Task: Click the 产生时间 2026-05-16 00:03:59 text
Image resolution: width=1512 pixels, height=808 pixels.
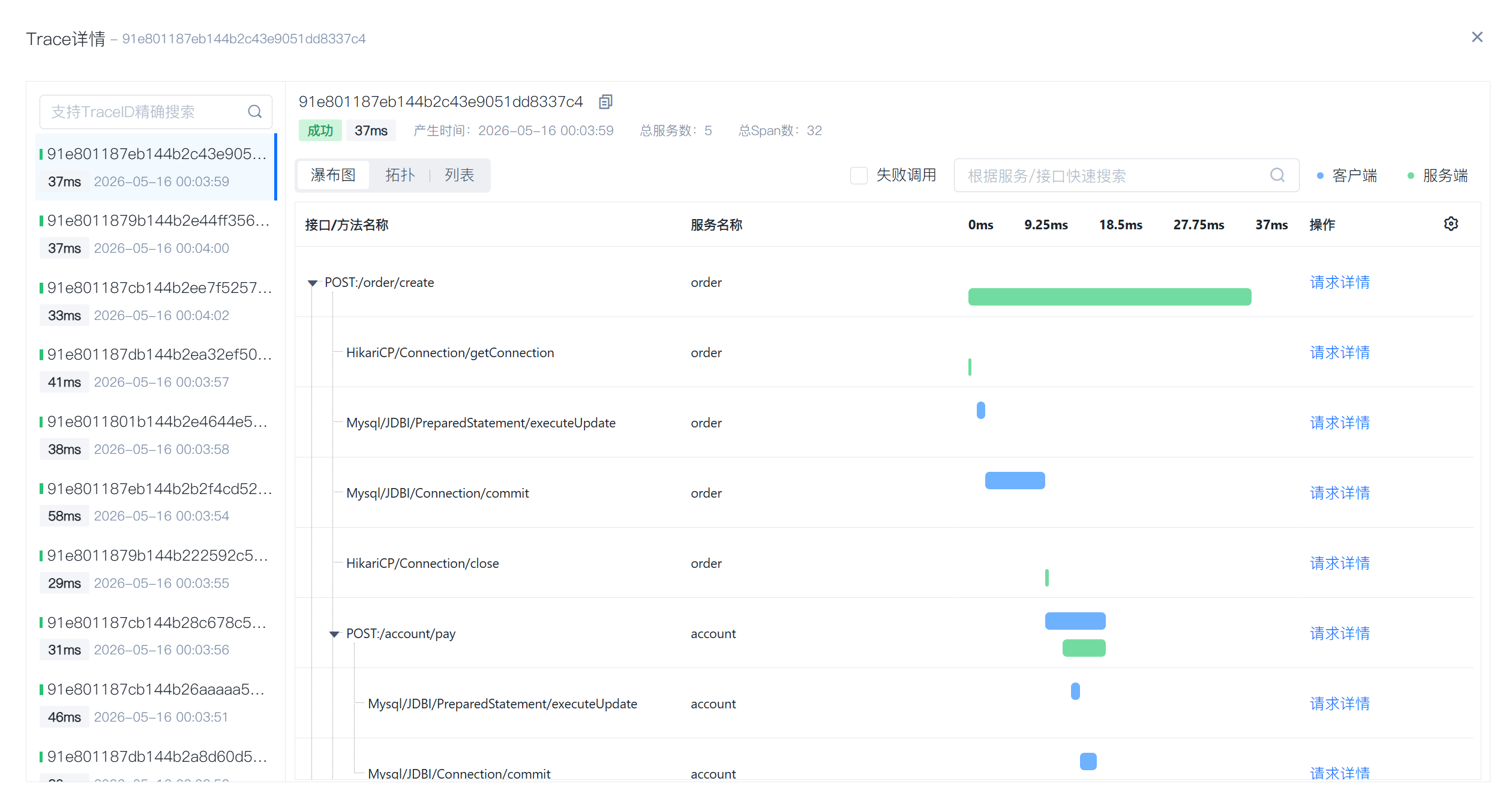Action: tap(514, 130)
